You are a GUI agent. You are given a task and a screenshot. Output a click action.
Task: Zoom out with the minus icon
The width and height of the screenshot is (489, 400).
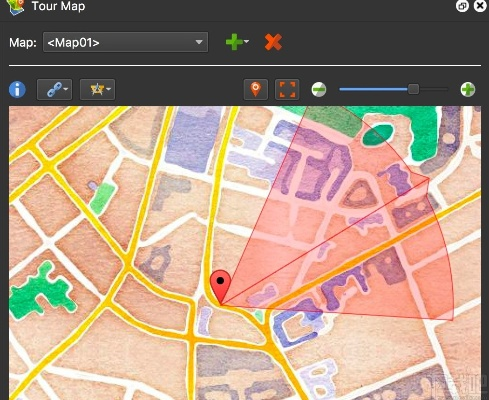[x=319, y=89]
